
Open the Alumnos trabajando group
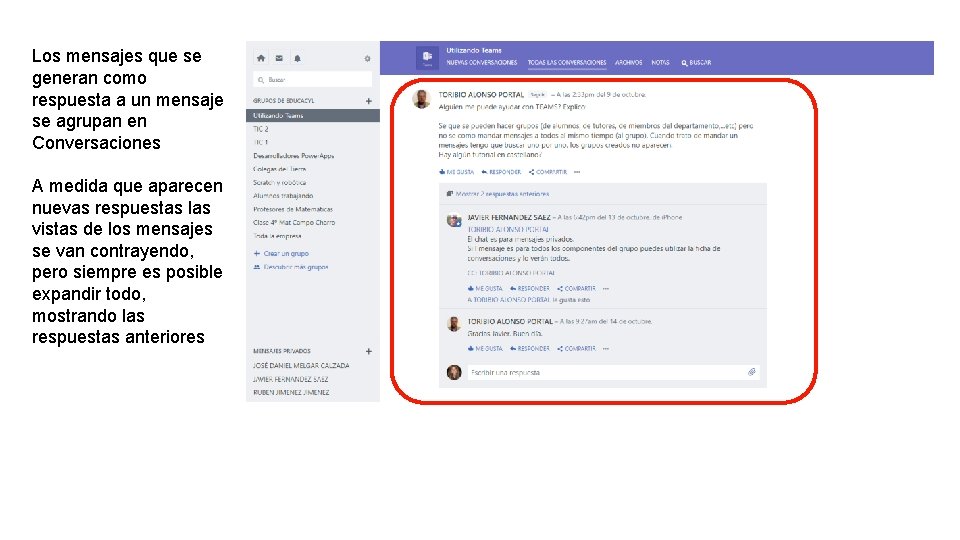(x=283, y=196)
